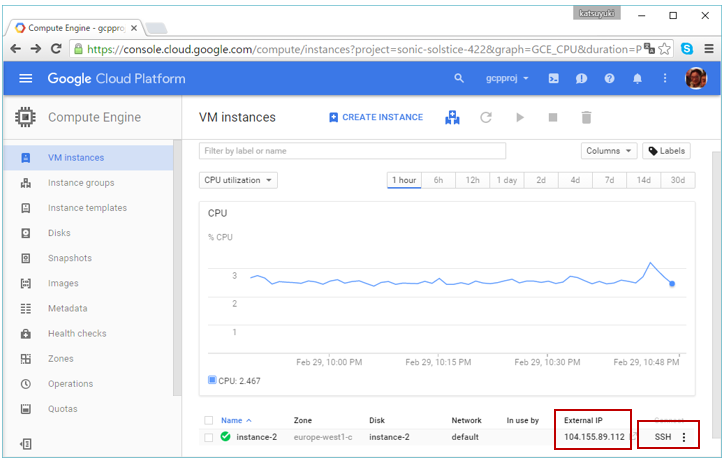Refresh the VM instances list
The height and width of the screenshot is (459, 723).
tap(486, 118)
